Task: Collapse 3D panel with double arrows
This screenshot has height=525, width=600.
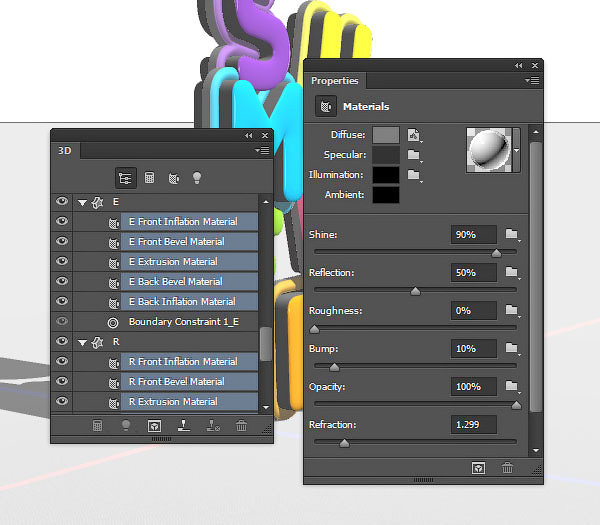Action: point(249,135)
